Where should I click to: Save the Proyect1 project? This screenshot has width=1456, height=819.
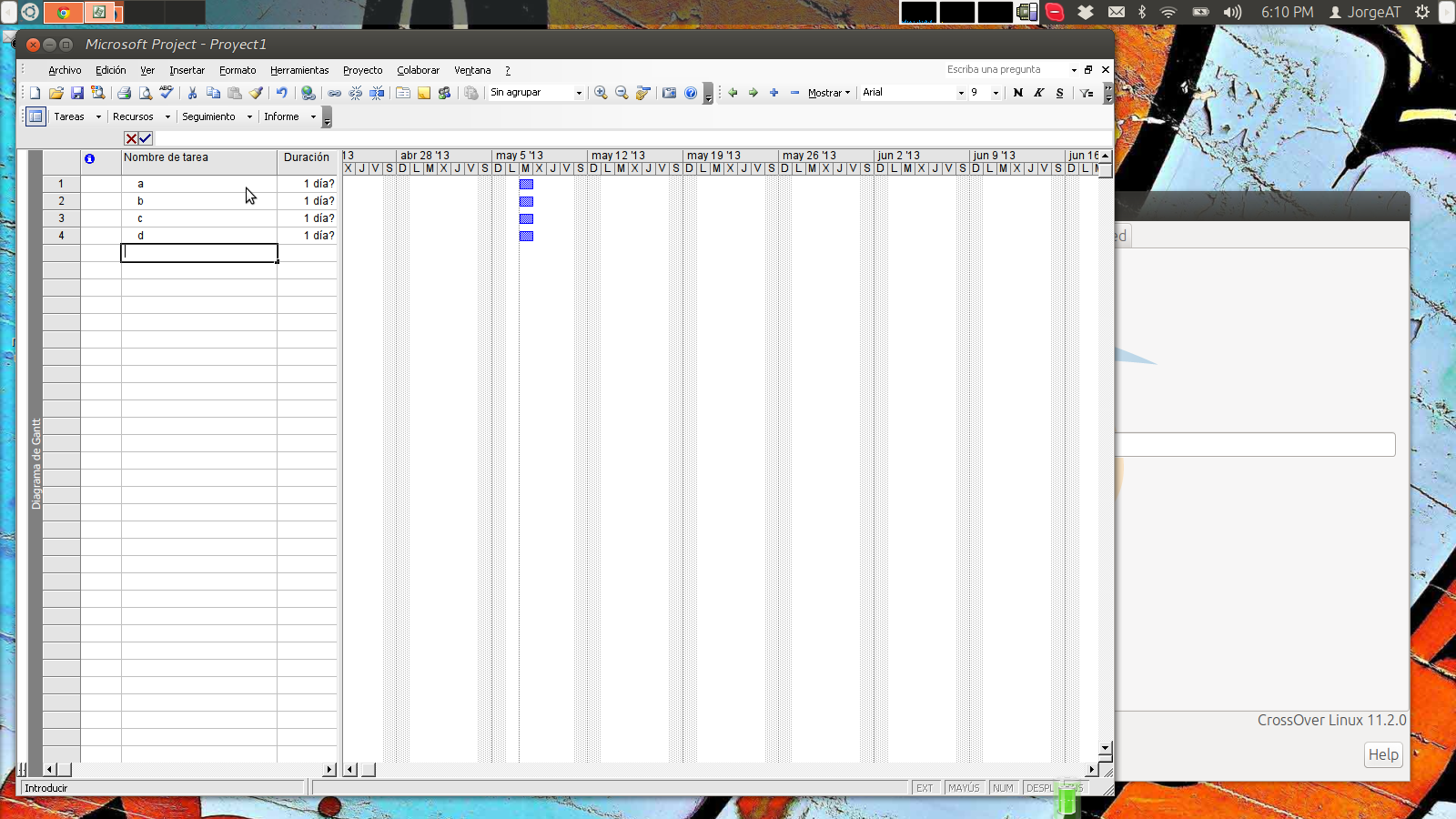[77, 92]
